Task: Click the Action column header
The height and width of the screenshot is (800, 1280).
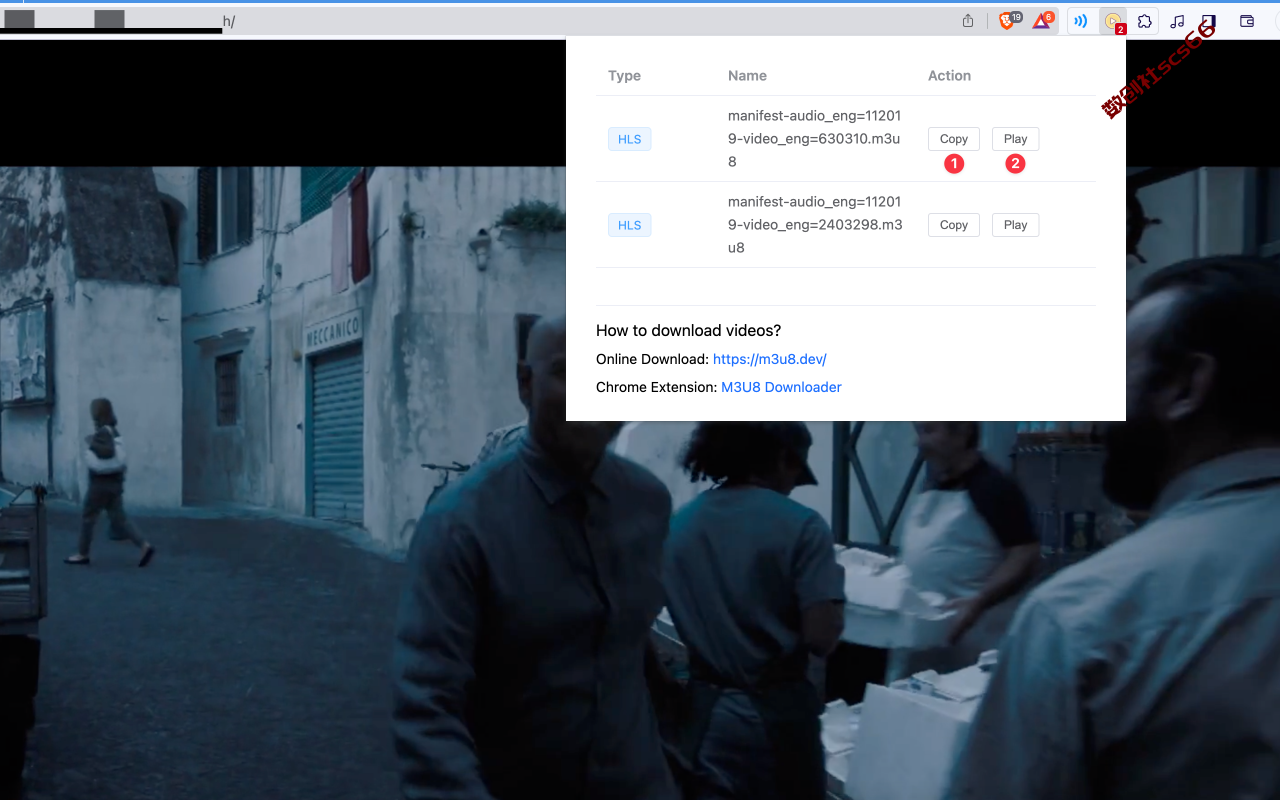Action: click(x=949, y=76)
